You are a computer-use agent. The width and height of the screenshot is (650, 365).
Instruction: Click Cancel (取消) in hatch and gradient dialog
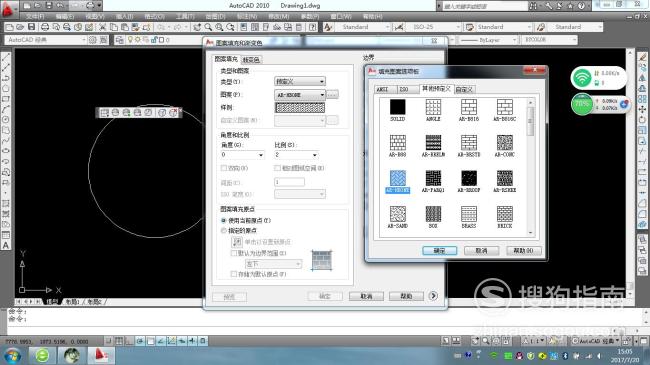tap(366, 296)
